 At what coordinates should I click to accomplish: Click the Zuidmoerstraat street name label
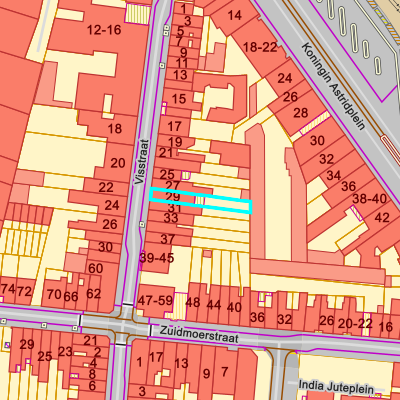pos(199,334)
